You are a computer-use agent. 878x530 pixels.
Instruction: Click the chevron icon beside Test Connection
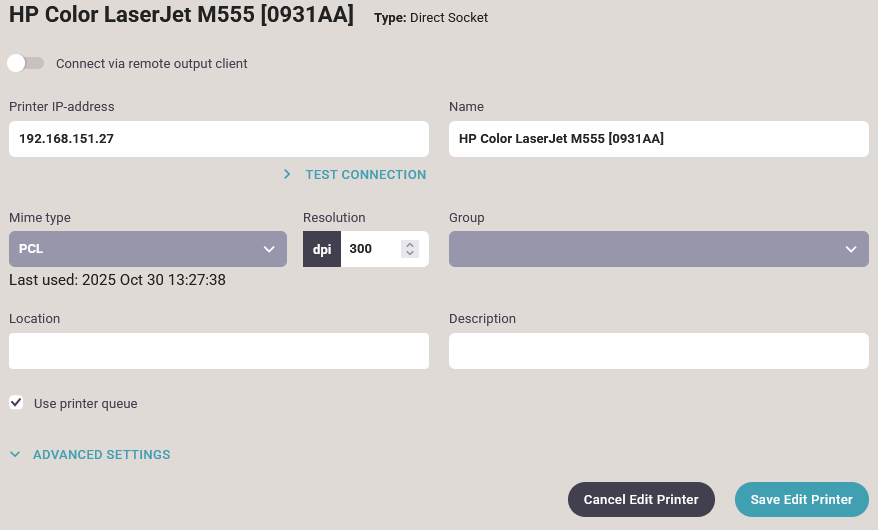[287, 174]
